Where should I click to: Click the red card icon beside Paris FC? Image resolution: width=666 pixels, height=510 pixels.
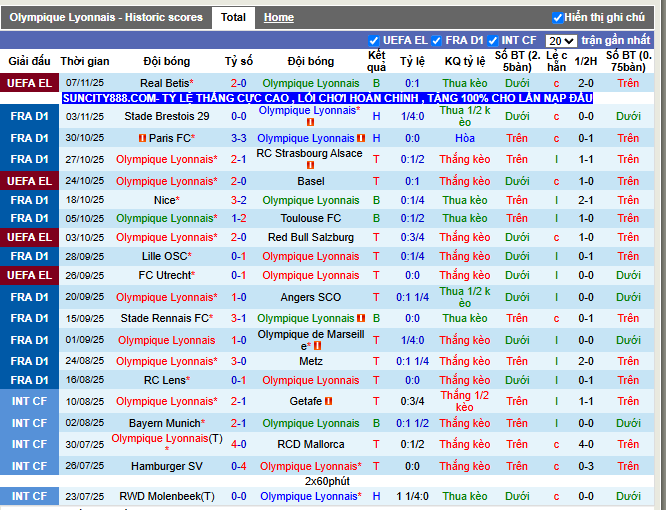(x=142, y=138)
